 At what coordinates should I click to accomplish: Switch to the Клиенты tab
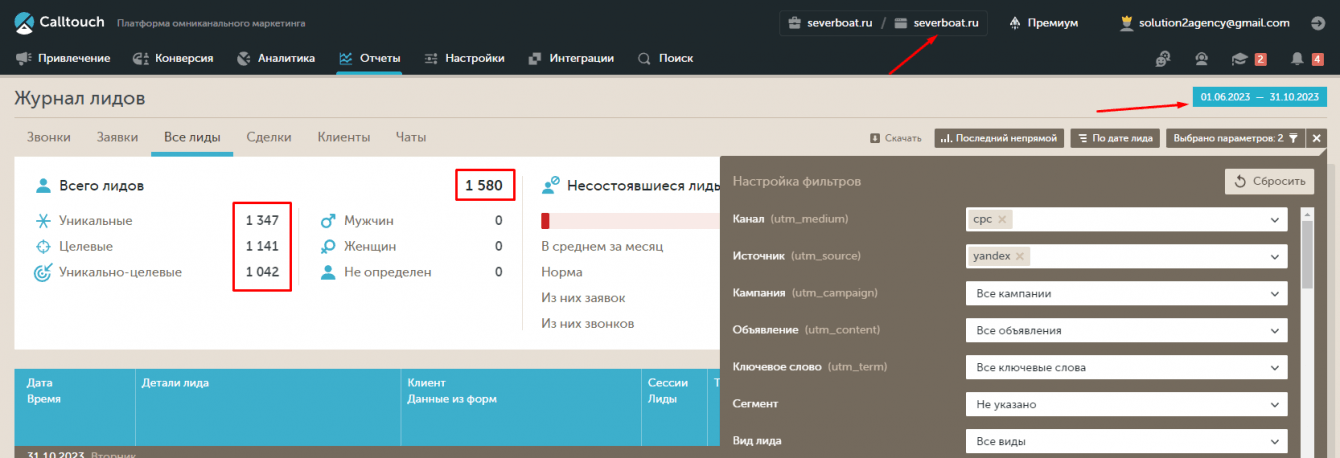tap(344, 137)
